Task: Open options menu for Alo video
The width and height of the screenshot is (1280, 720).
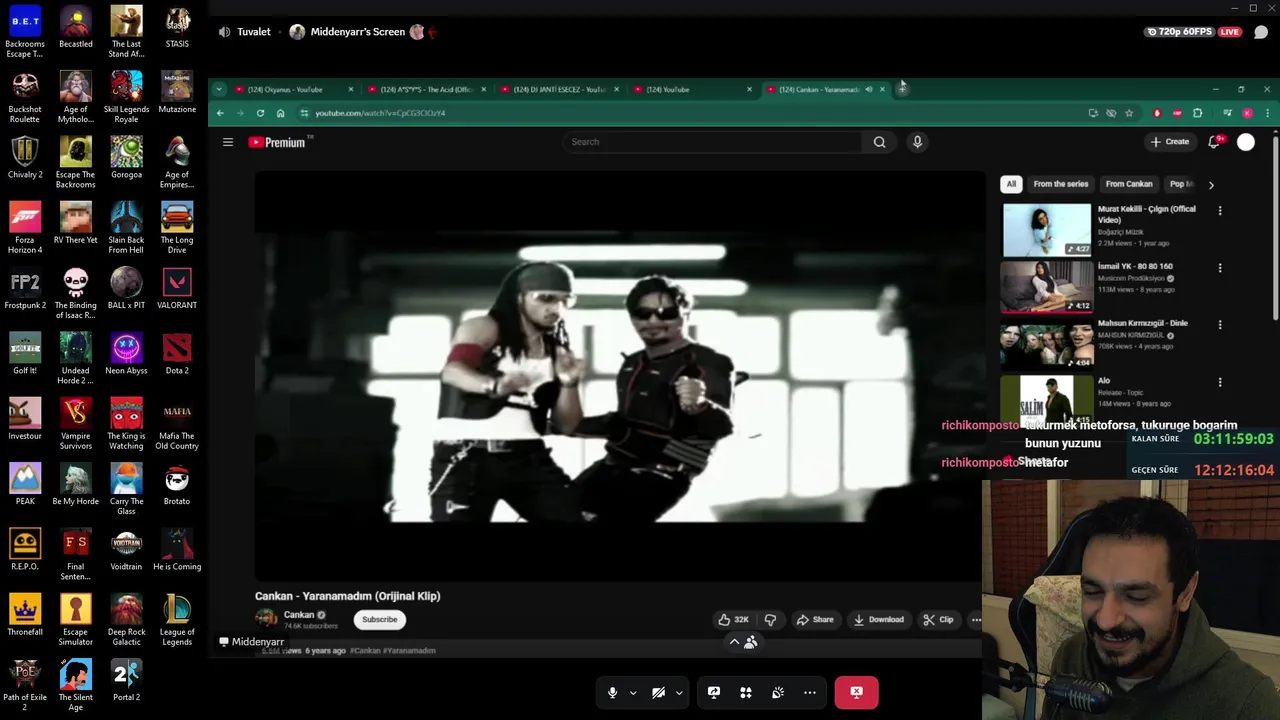Action: (x=1220, y=382)
